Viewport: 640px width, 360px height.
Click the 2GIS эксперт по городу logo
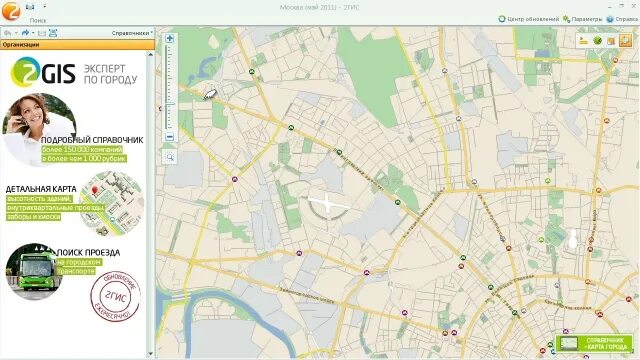point(73,72)
